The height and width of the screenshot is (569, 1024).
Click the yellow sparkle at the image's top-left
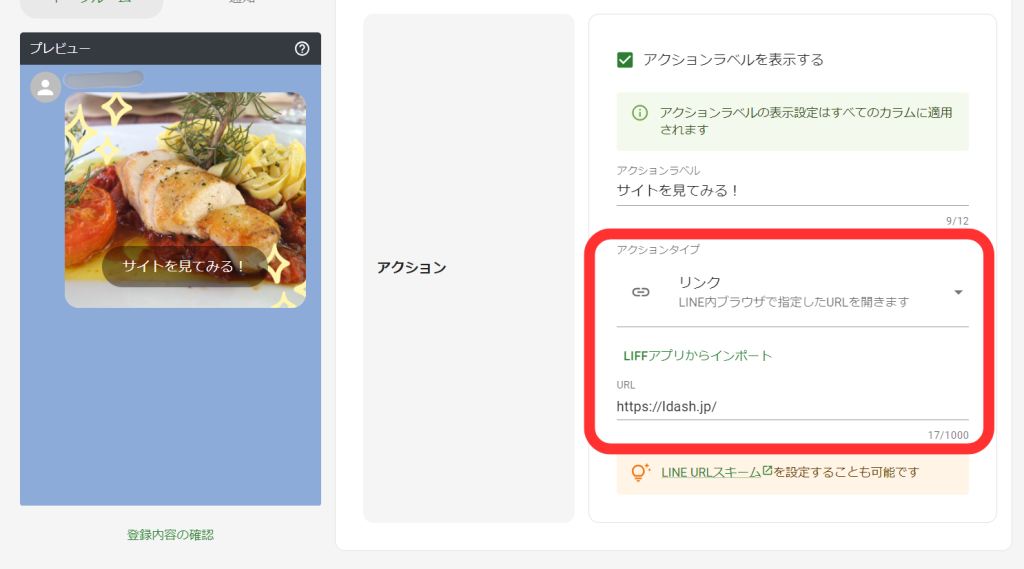pos(115,109)
